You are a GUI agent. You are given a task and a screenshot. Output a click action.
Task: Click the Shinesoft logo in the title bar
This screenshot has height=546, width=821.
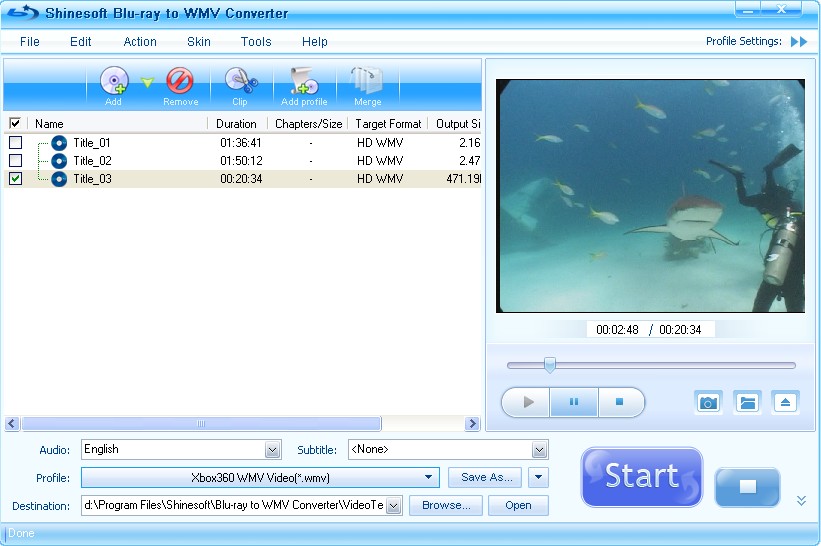point(22,13)
